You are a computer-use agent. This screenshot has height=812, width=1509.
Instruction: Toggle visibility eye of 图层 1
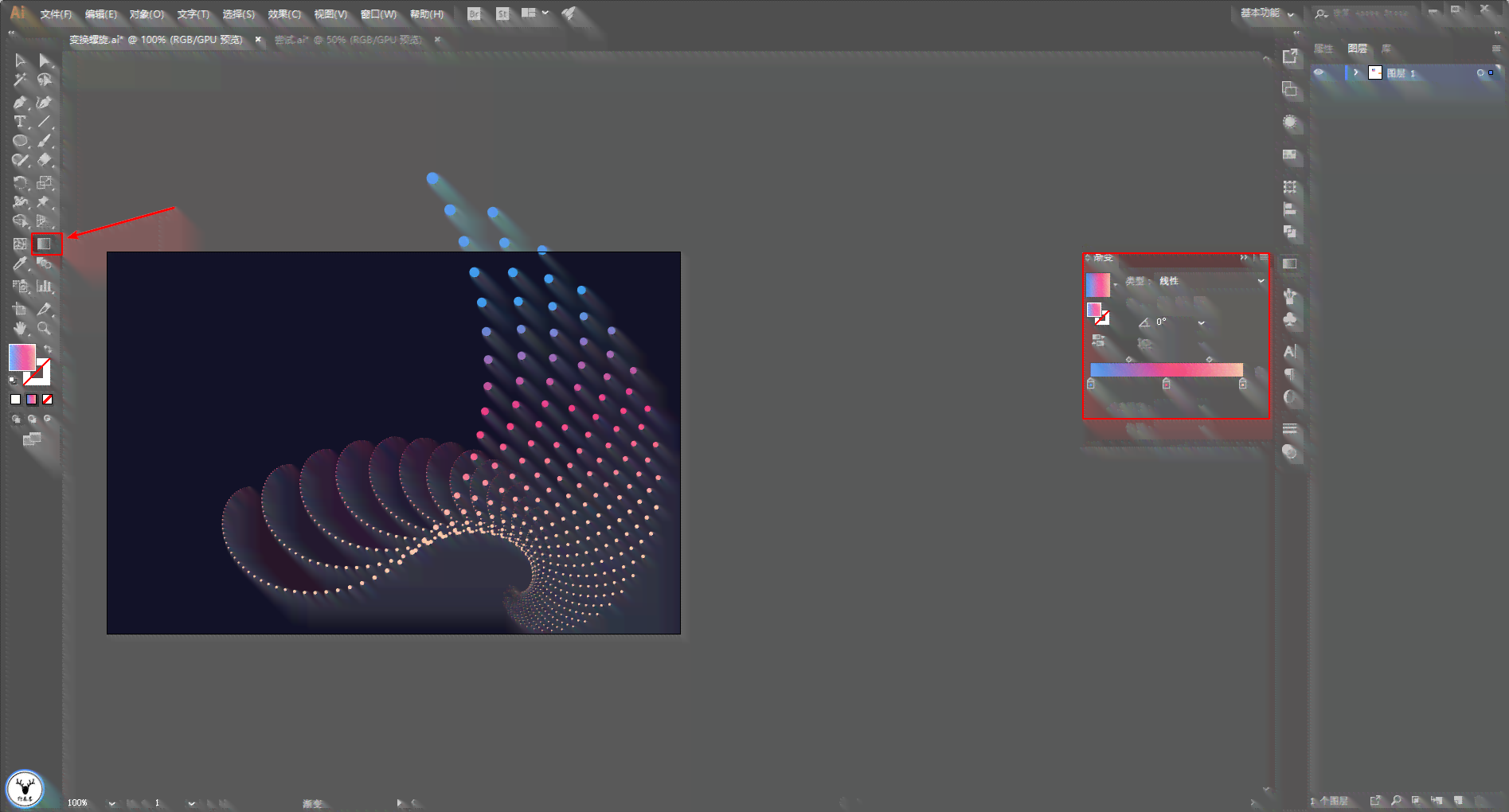coord(1319,73)
